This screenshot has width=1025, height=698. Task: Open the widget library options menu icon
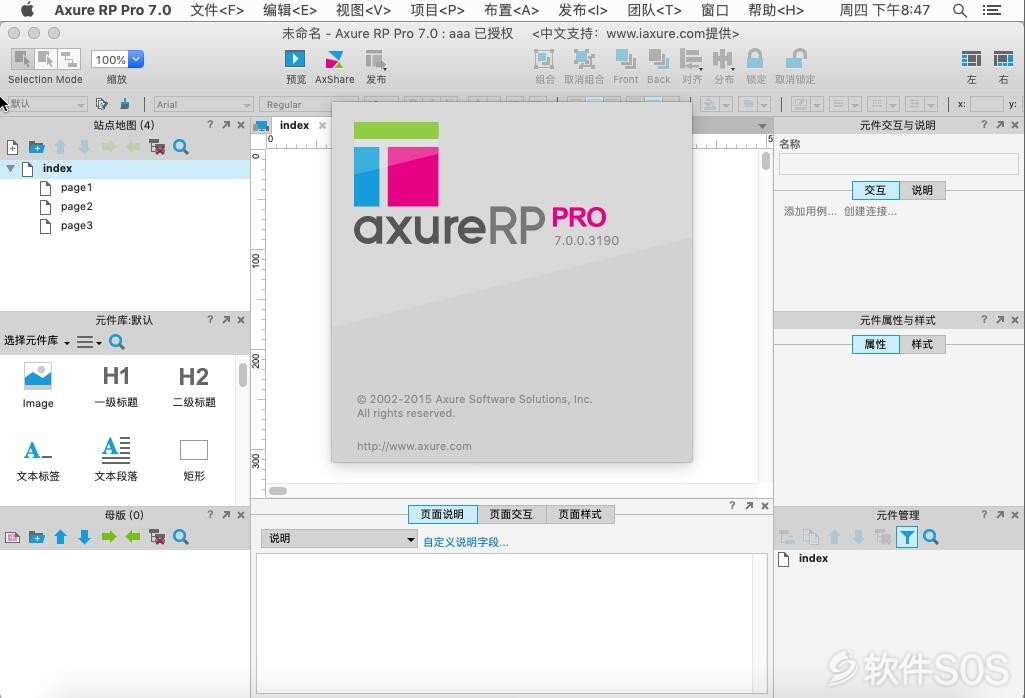(89, 341)
